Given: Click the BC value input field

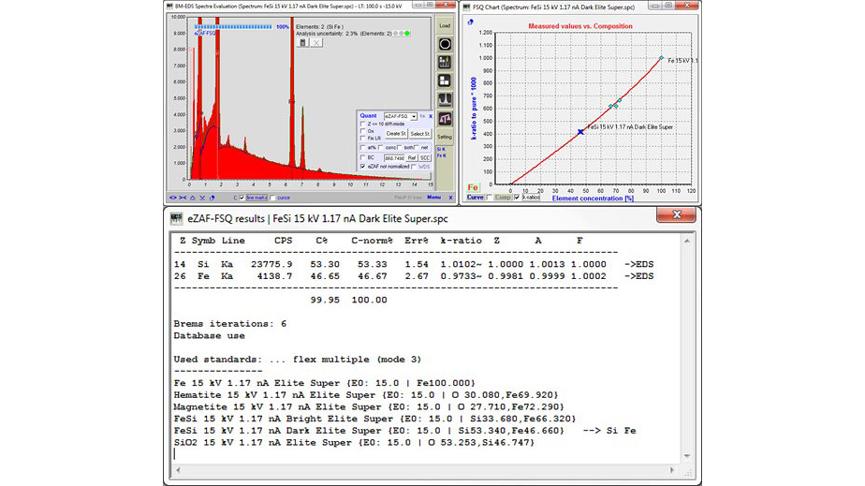Looking at the screenshot, I should pos(394,158).
